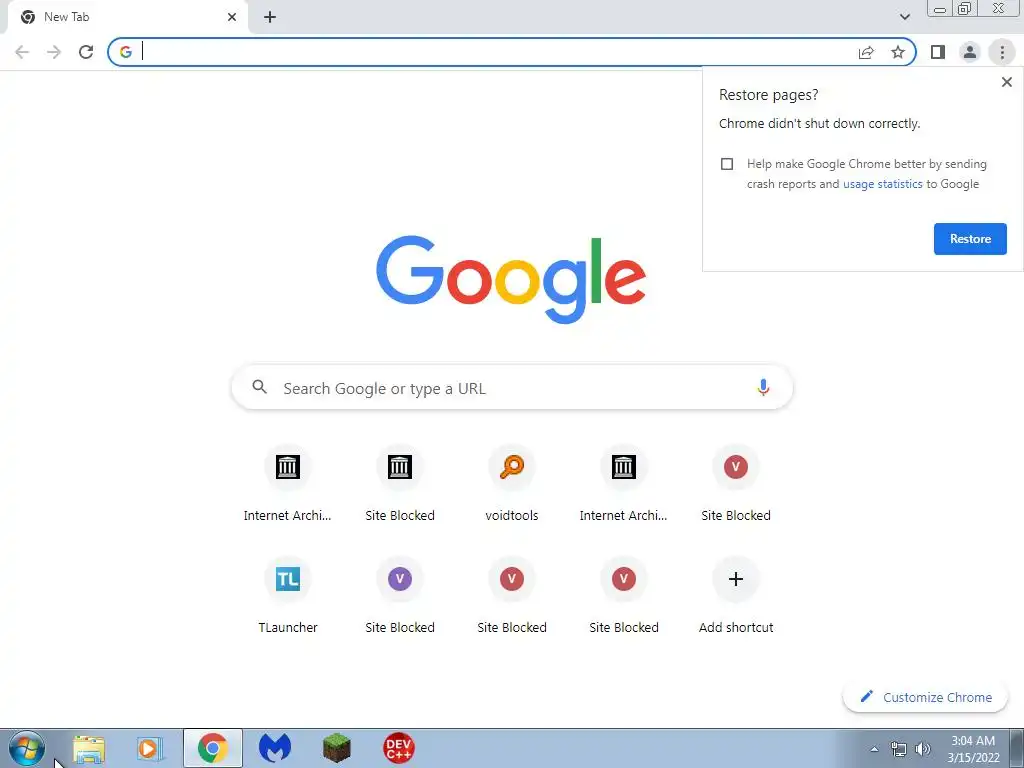Click the share page icon in address bar
1024x768 pixels.
866,52
